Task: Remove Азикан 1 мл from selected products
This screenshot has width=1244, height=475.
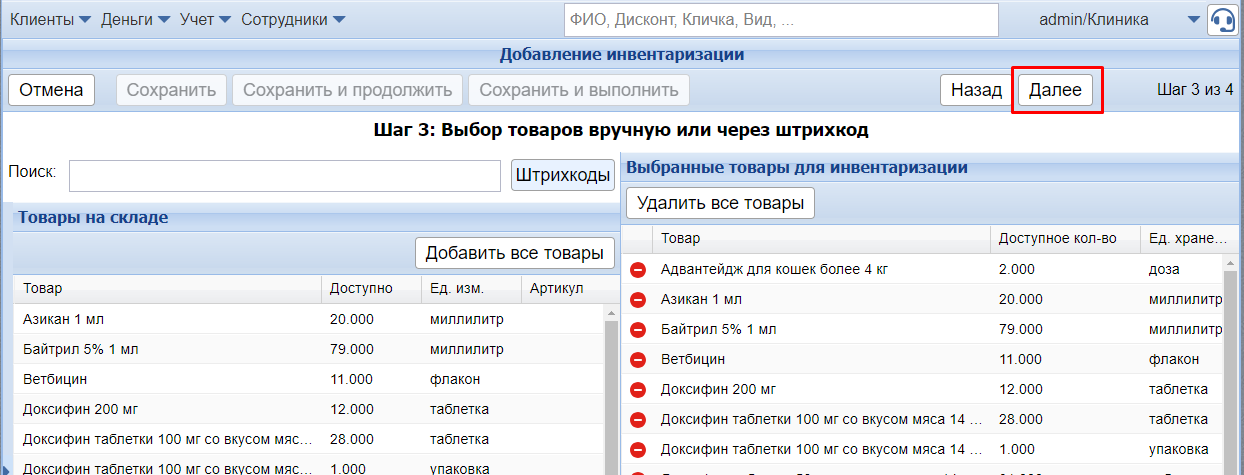Action: 638,300
